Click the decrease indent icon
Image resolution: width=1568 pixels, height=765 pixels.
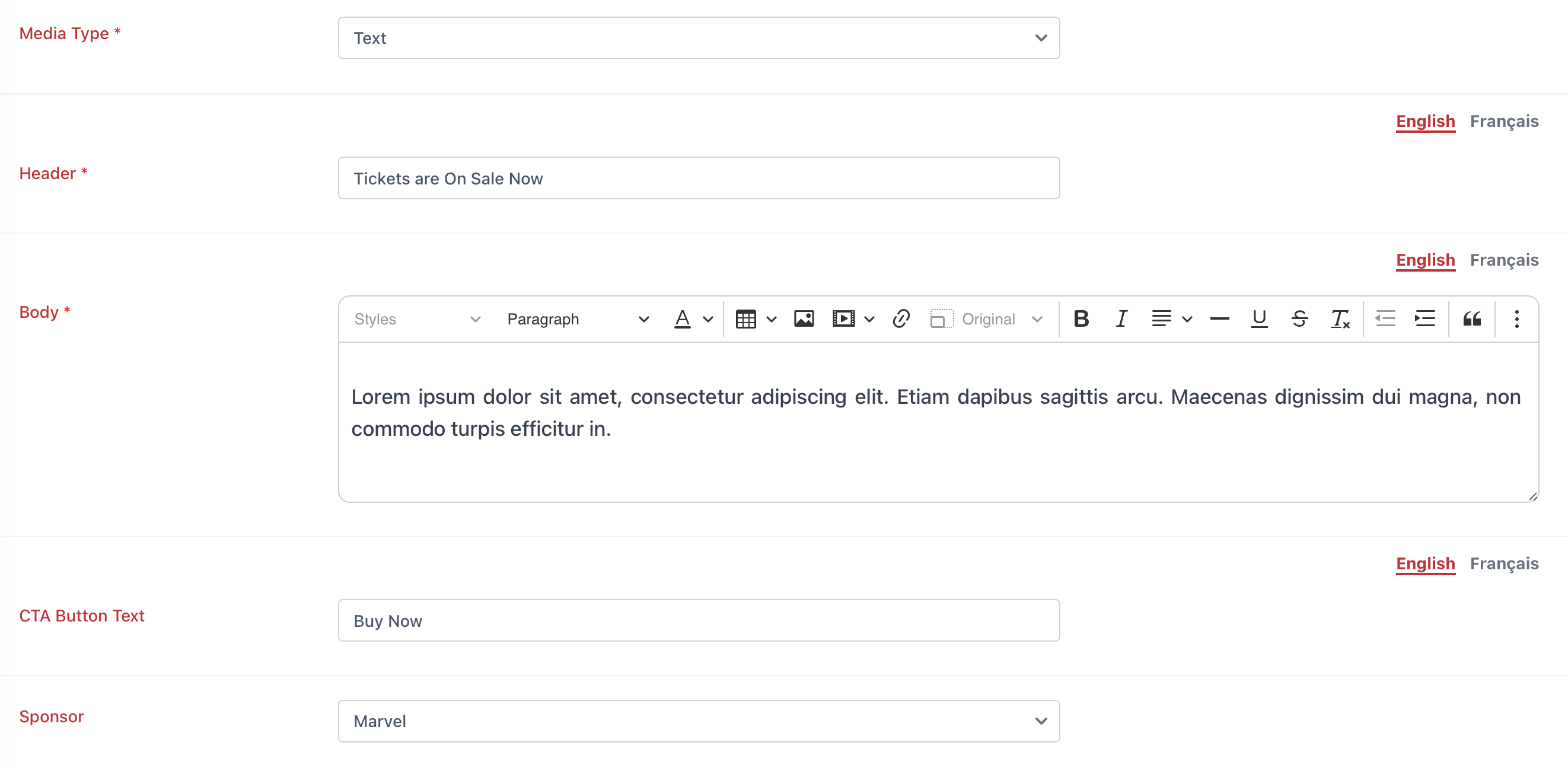(1385, 319)
